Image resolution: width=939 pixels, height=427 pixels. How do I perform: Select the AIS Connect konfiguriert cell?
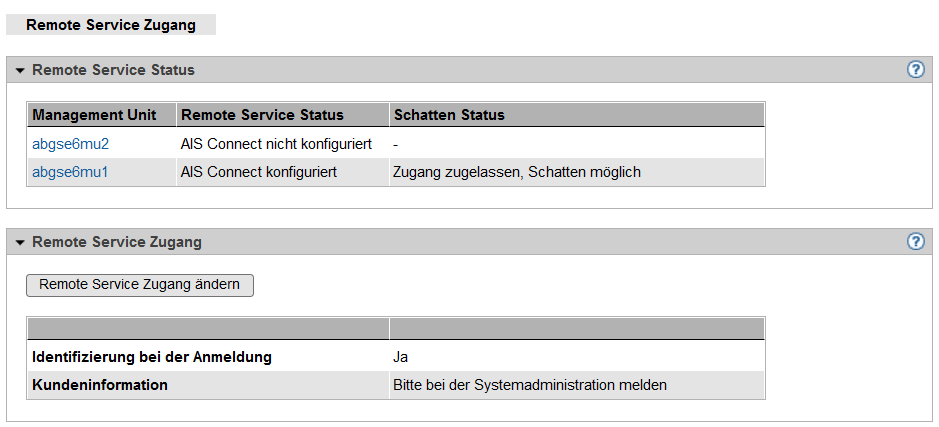(259, 172)
